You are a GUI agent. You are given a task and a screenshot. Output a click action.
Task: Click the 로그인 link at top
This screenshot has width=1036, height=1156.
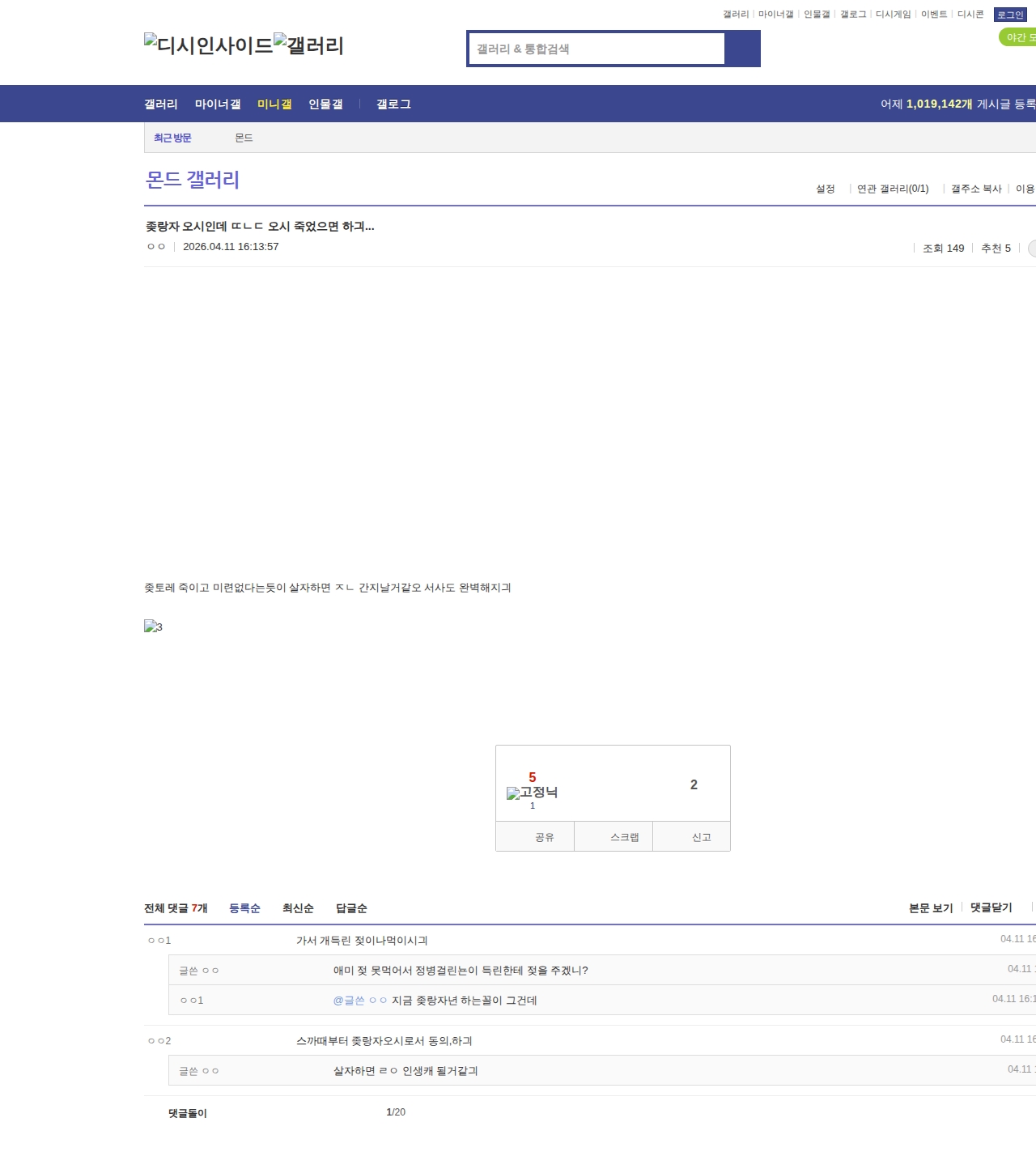pyautogui.click(x=1010, y=15)
